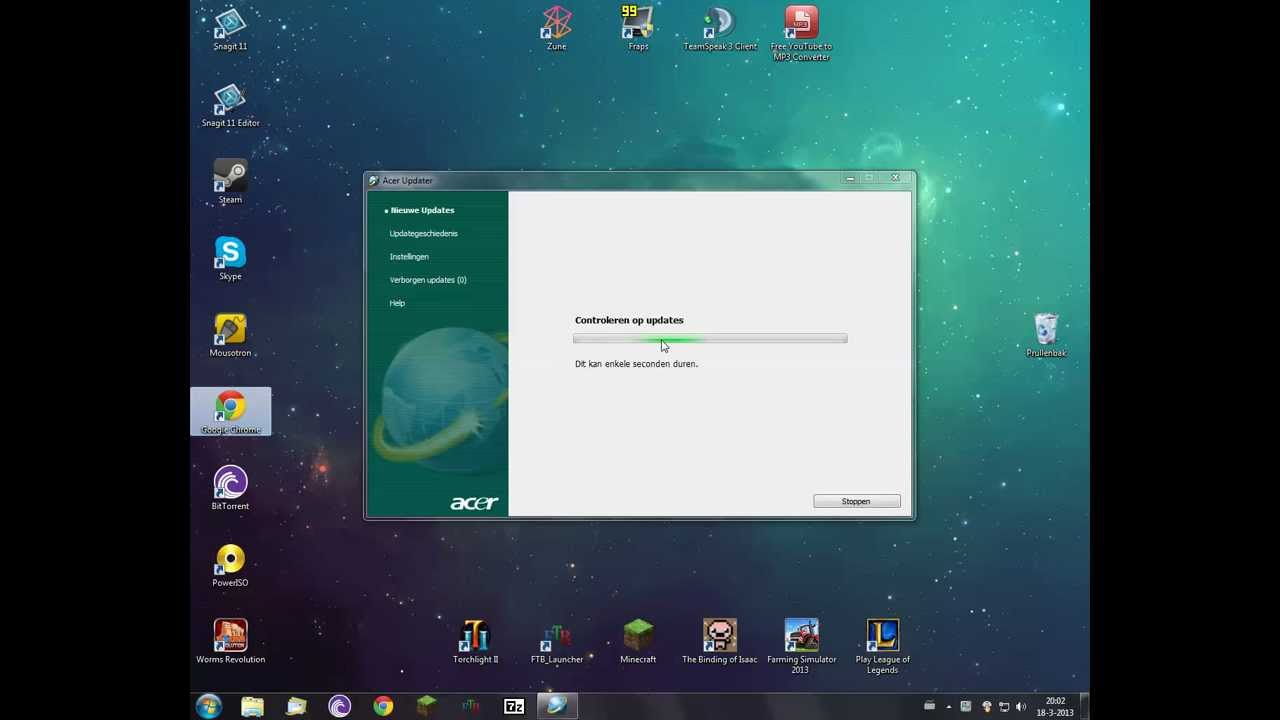Screen dimensions: 1280x720
Task: Open Minecraft block icon in taskbar
Action: point(427,707)
